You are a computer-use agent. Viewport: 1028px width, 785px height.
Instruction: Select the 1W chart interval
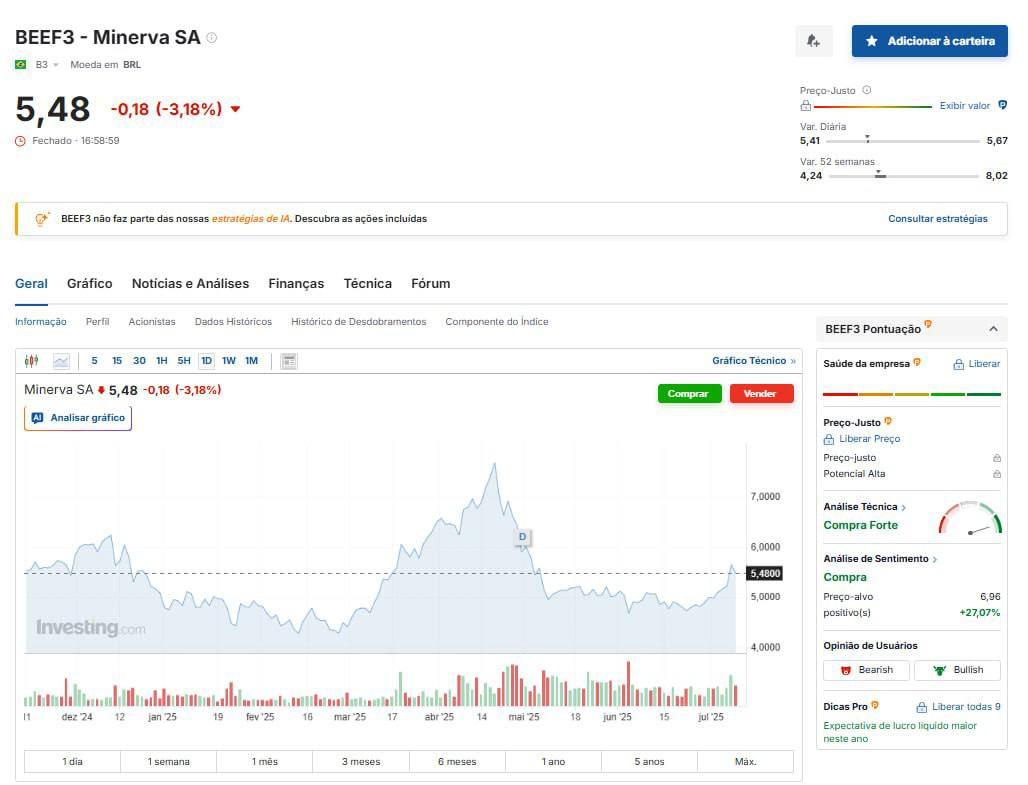click(228, 361)
